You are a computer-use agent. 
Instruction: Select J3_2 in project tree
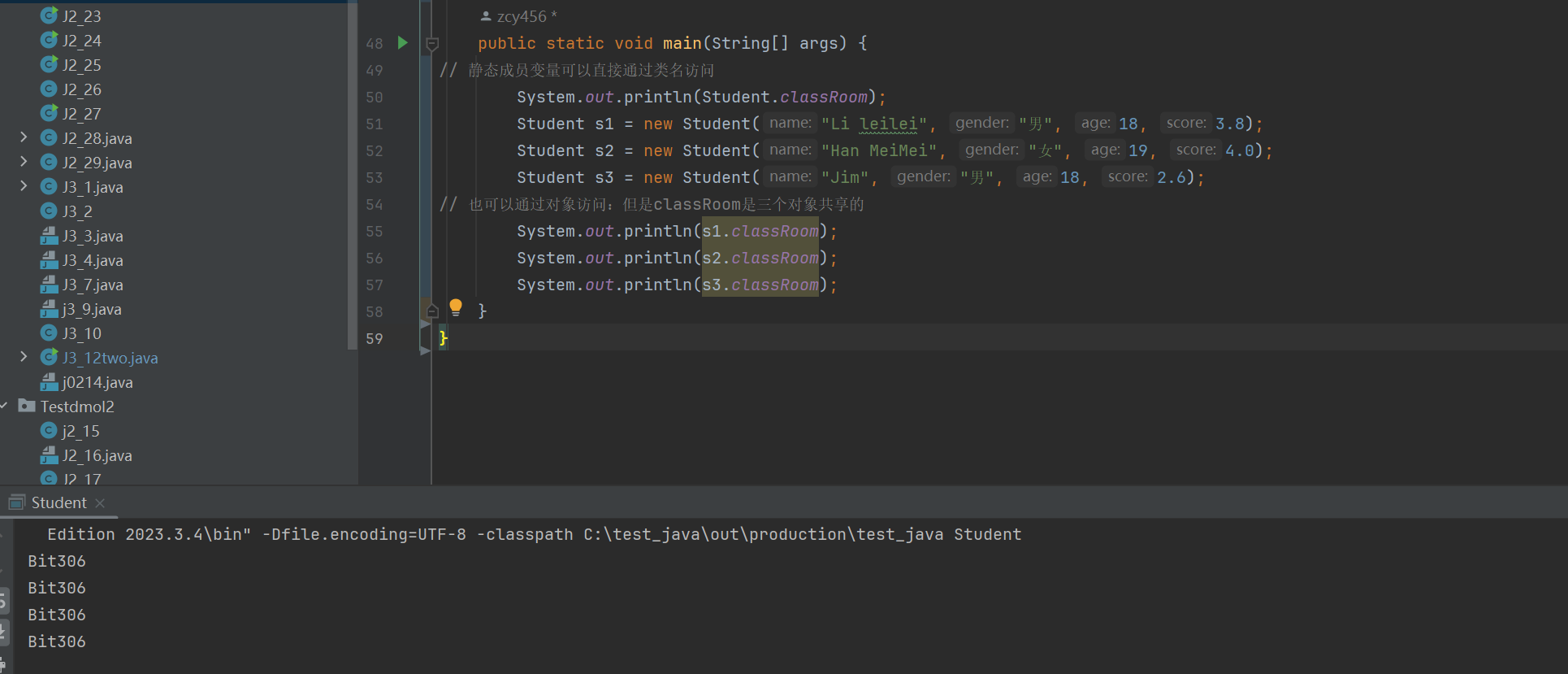tap(77, 211)
